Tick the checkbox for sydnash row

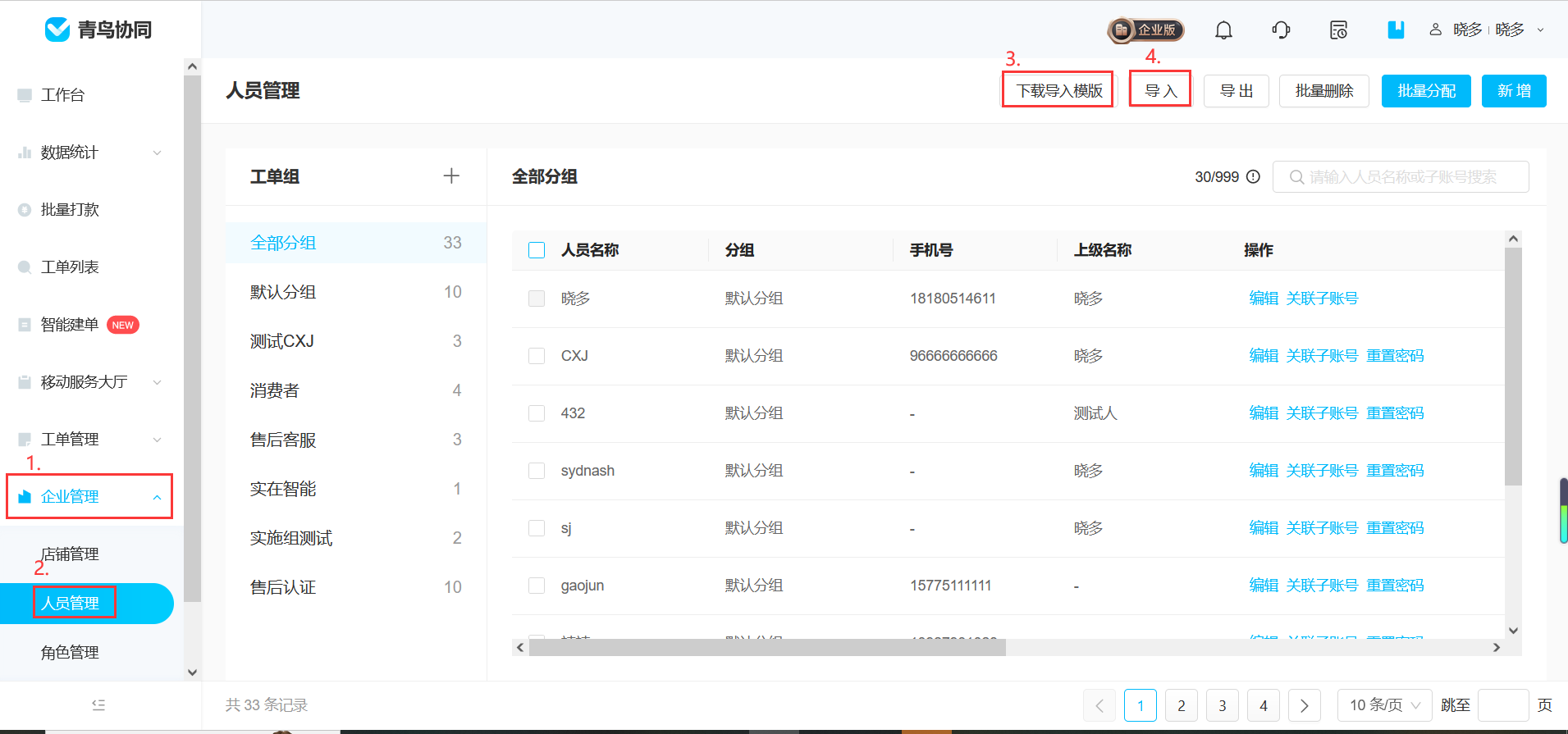[x=537, y=471]
